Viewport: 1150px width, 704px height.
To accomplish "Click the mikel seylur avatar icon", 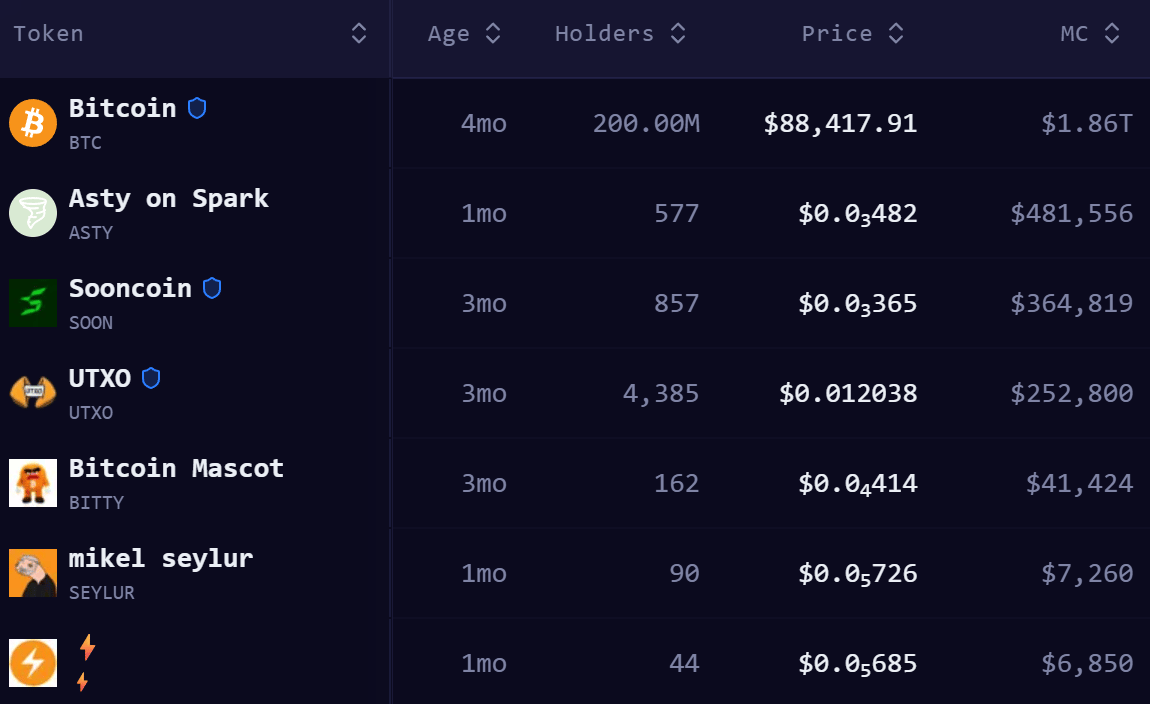I will pyautogui.click(x=33, y=573).
